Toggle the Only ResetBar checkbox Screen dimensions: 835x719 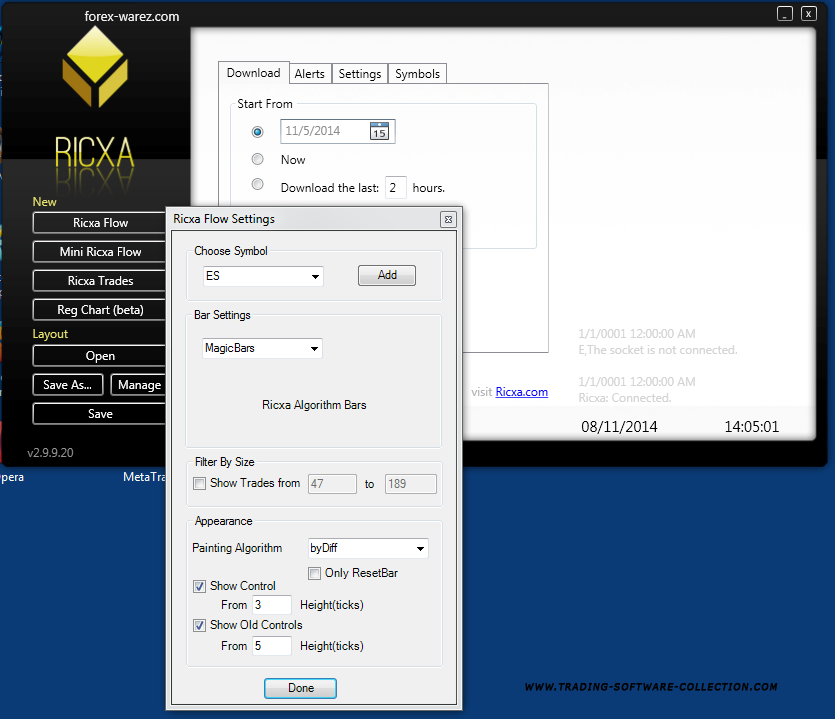tap(315, 573)
